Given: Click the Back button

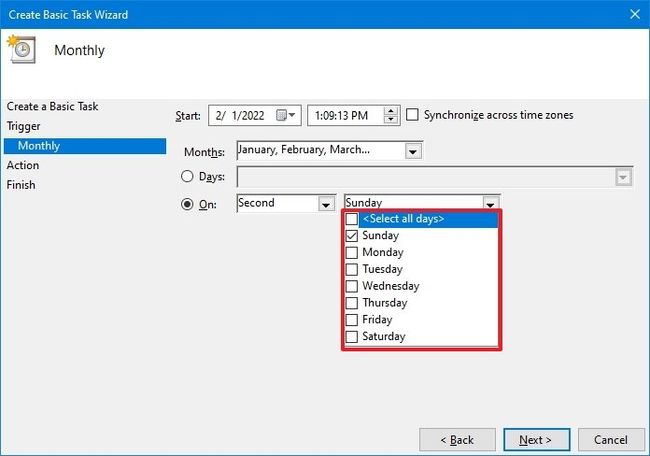Looking at the screenshot, I should click(x=456, y=440).
